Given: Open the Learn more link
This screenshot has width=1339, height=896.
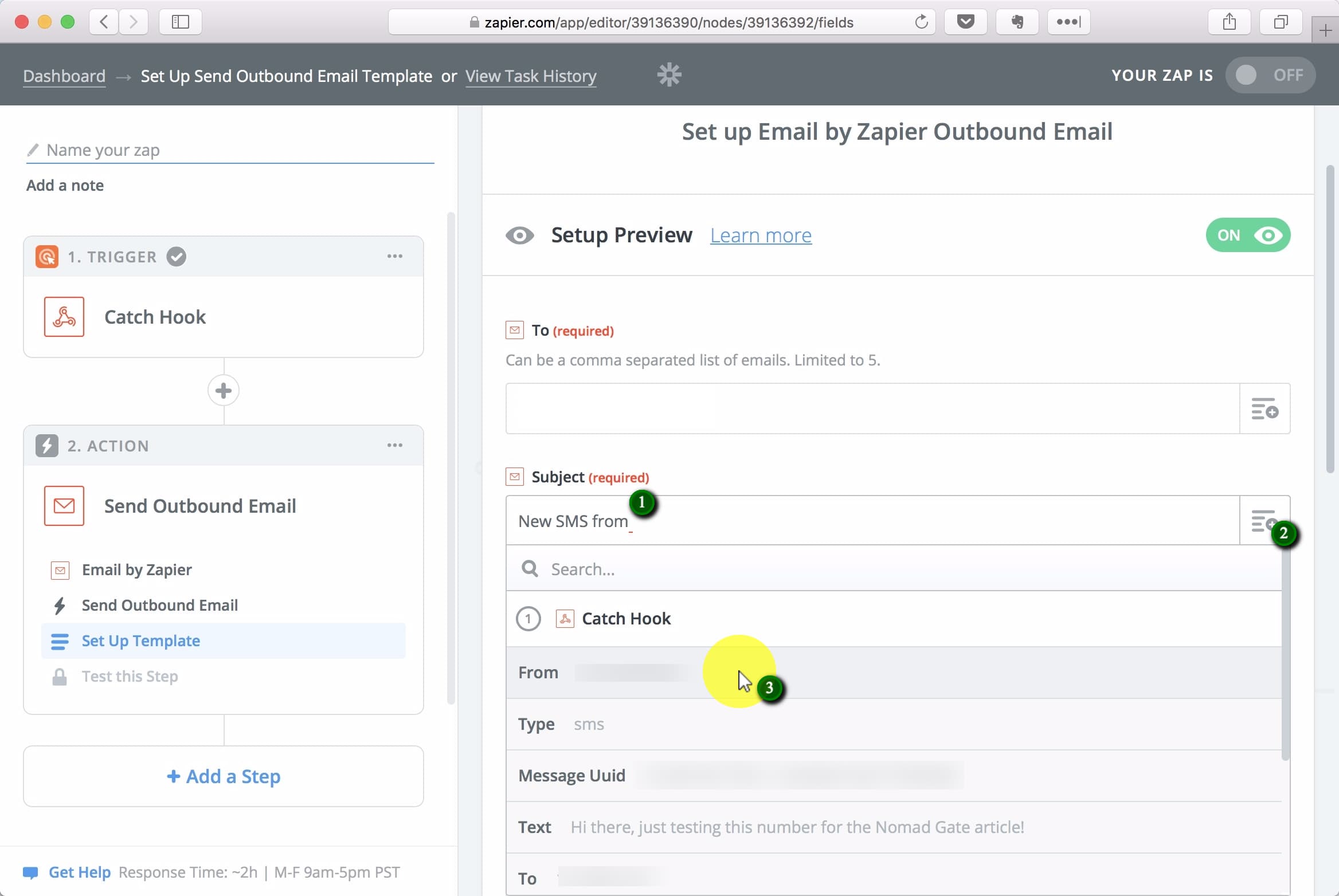Looking at the screenshot, I should pyautogui.click(x=761, y=235).
